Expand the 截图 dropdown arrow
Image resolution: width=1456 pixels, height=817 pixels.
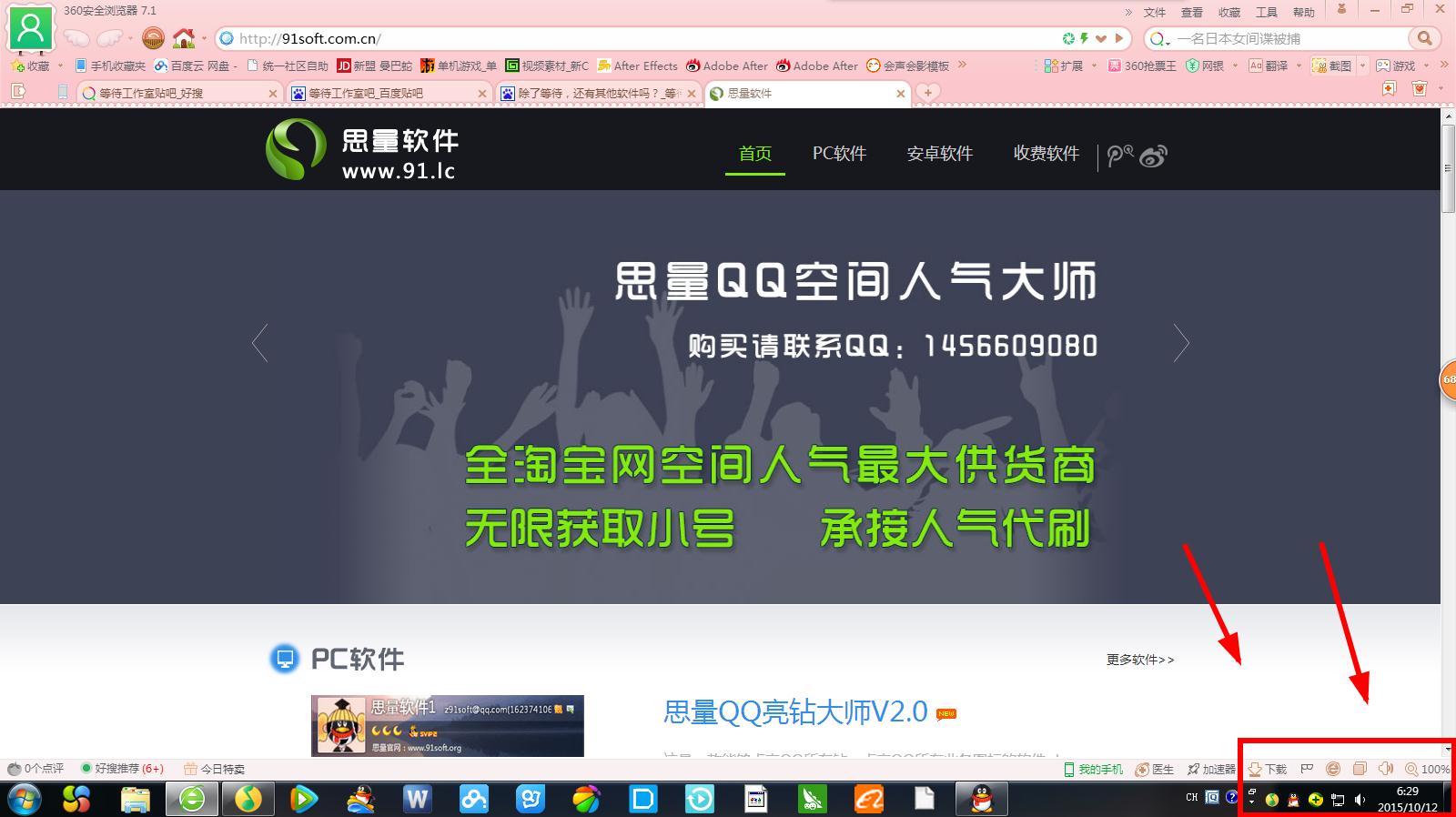tap(1362, 66)
